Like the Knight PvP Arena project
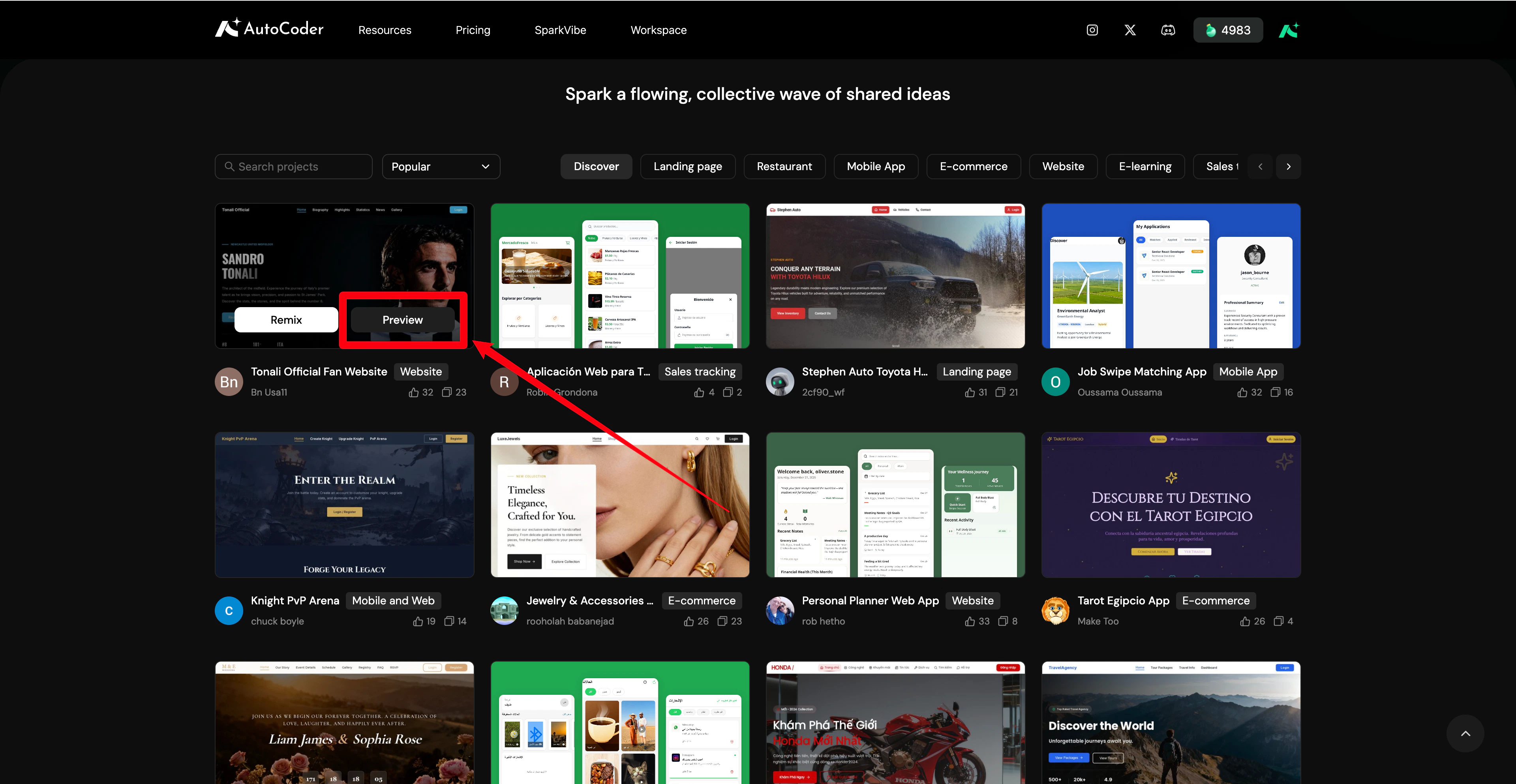Screen dimensions: 1516x784 pos(418,621)
